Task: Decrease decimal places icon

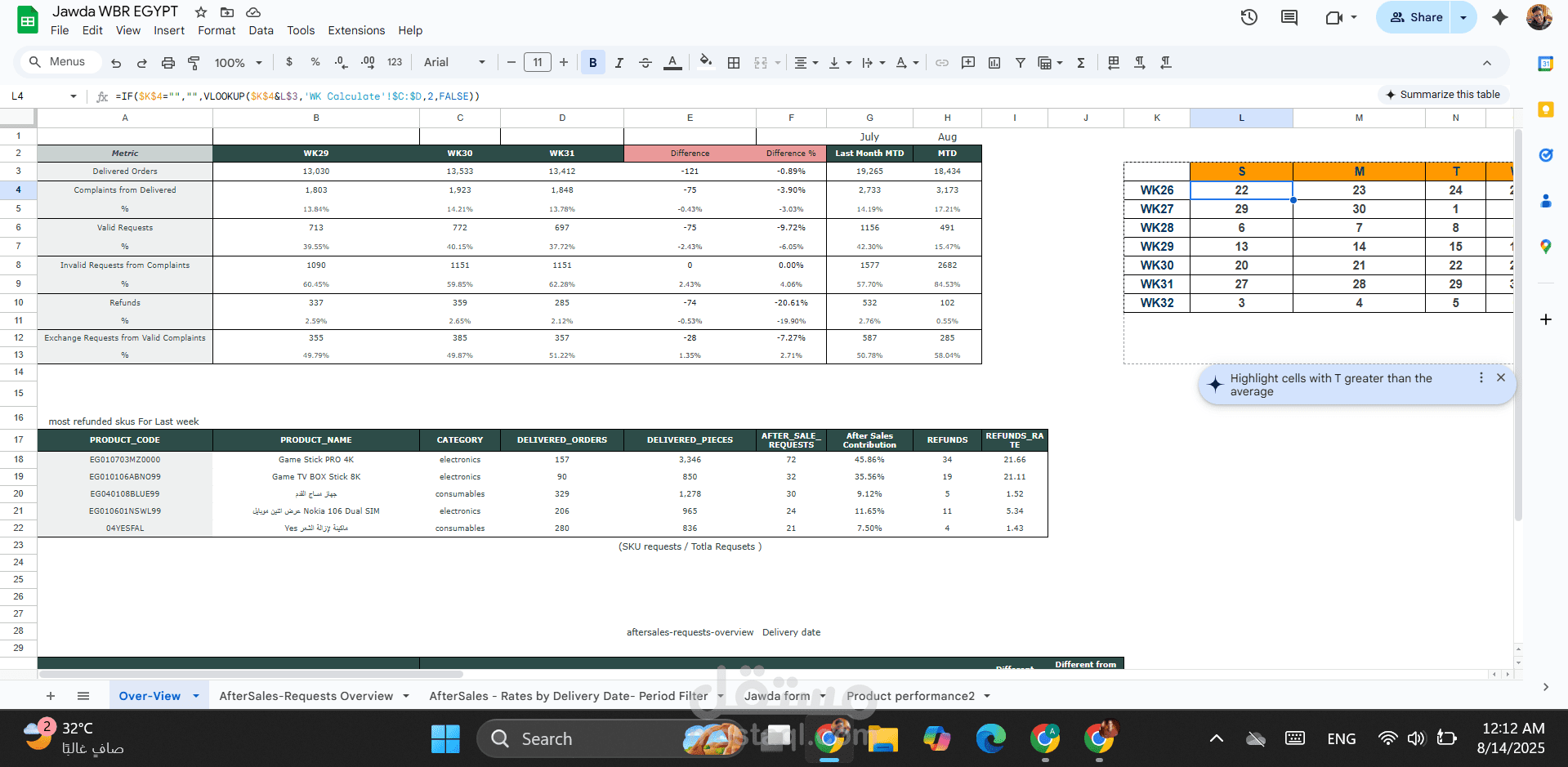Action: [341, 62]
